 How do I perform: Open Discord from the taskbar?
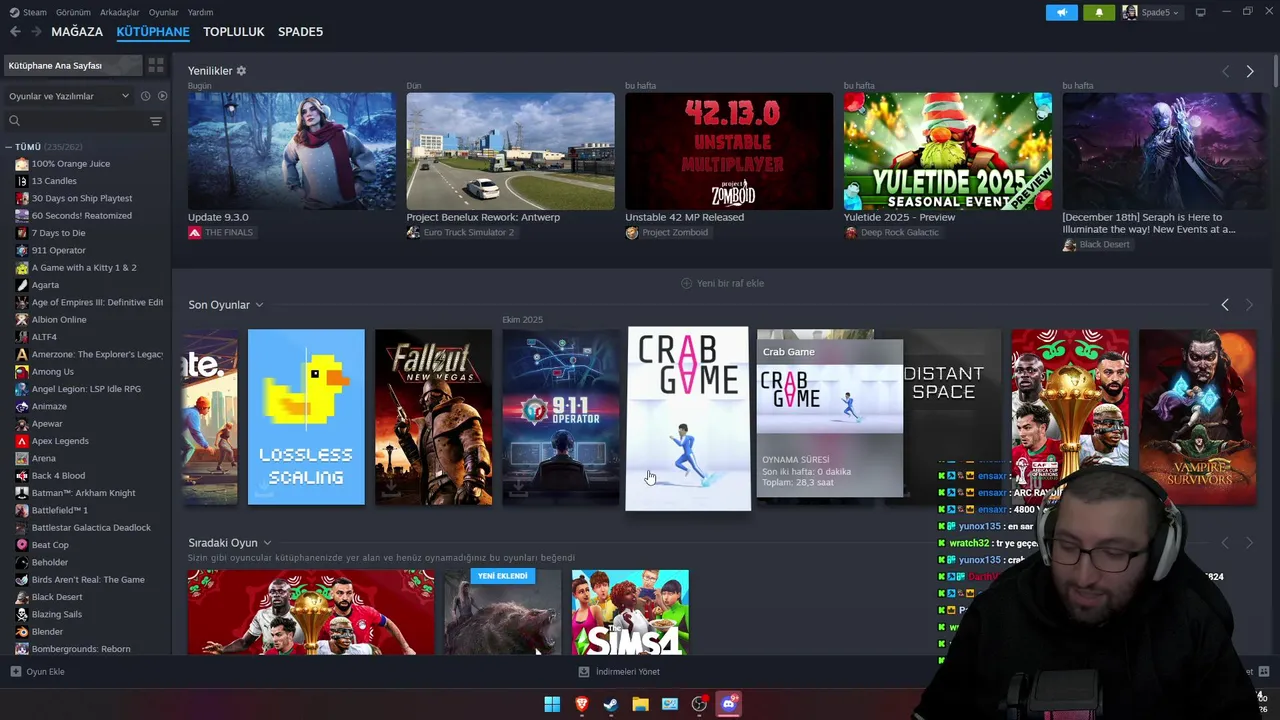pos(729,704)
